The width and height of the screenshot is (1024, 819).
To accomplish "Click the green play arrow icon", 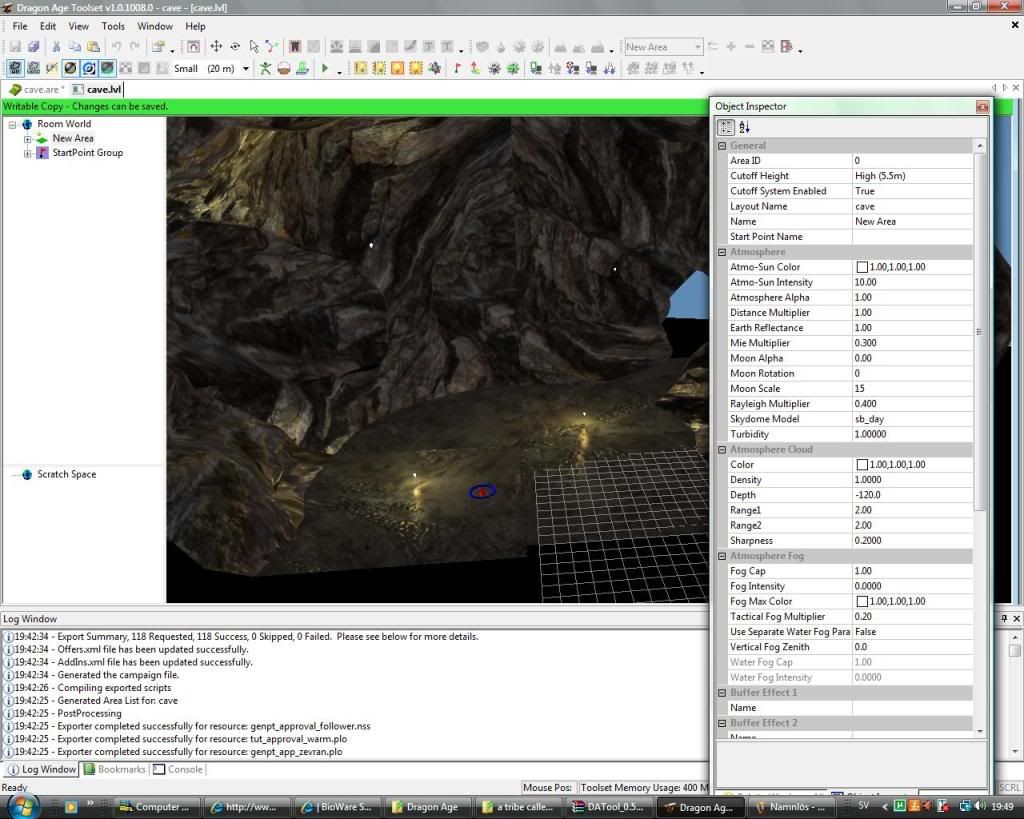I will [325, 69].
